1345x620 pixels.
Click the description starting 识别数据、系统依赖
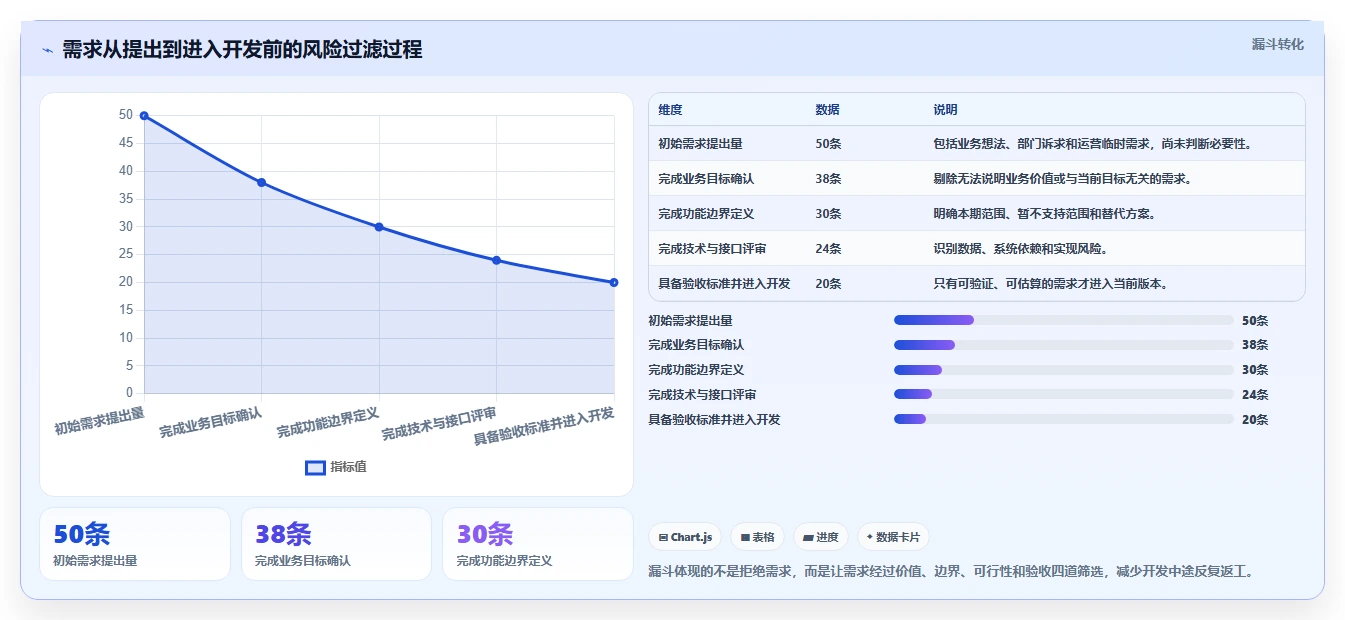[x=1020, y=248]
